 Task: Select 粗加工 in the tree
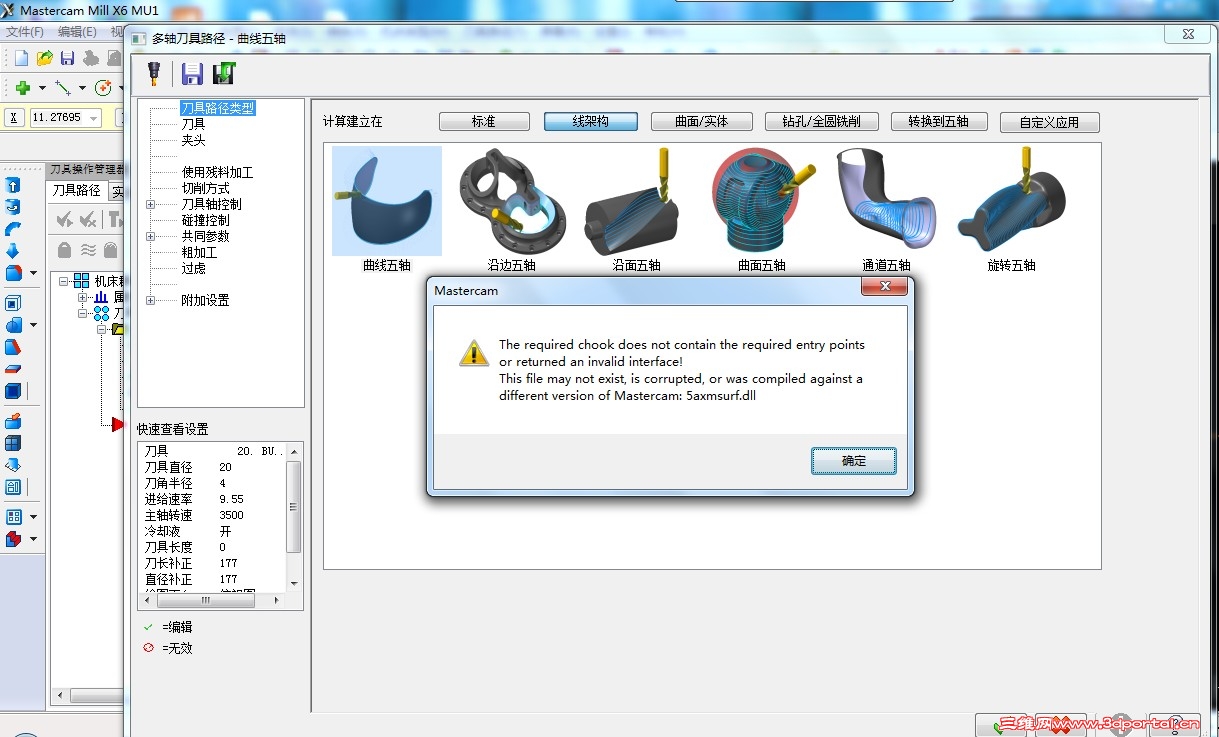[x=199, y=252]
